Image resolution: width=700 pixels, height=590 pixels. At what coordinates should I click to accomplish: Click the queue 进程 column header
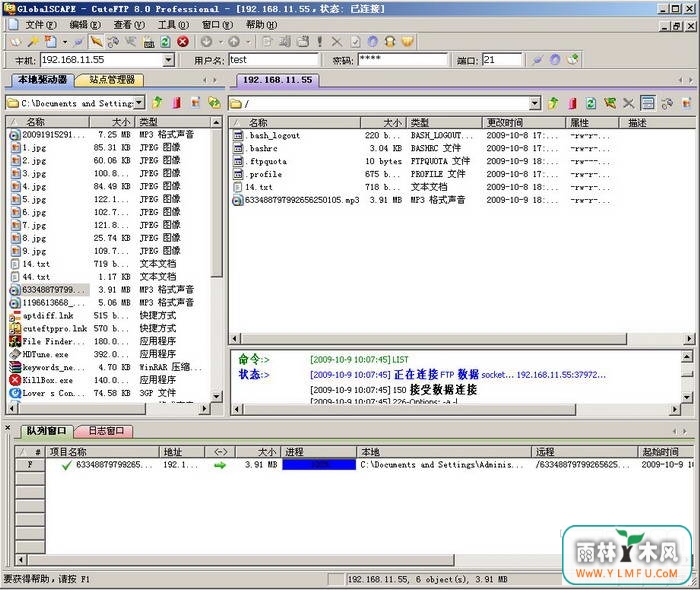318,452
